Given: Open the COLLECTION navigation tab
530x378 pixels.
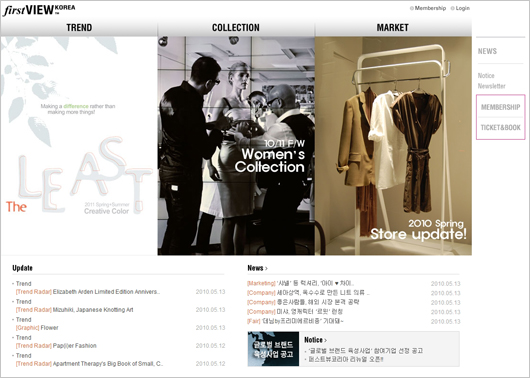Looking at the screenshot, I should [x=236, y=28].
